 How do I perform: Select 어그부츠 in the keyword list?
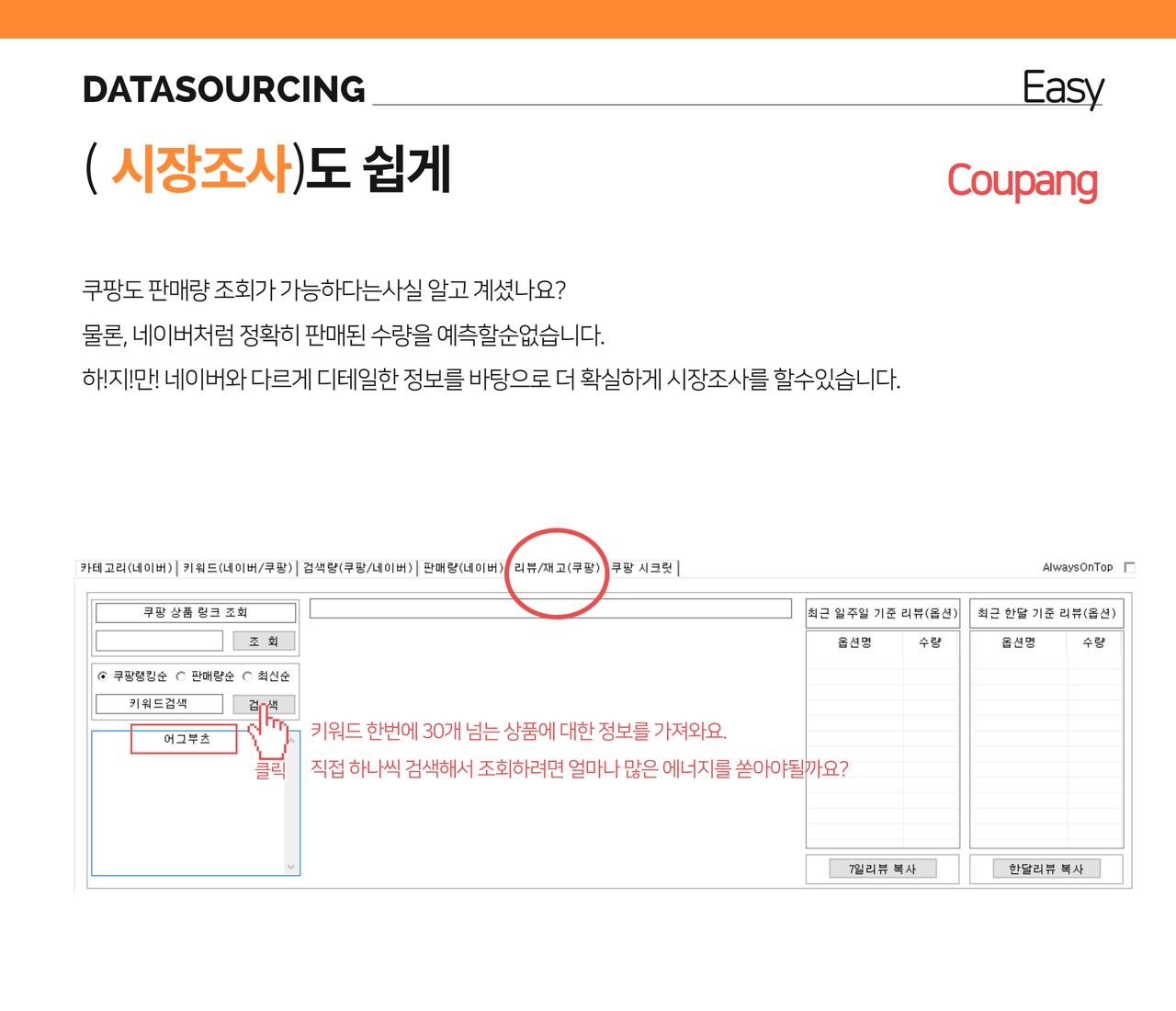[187, 739]
